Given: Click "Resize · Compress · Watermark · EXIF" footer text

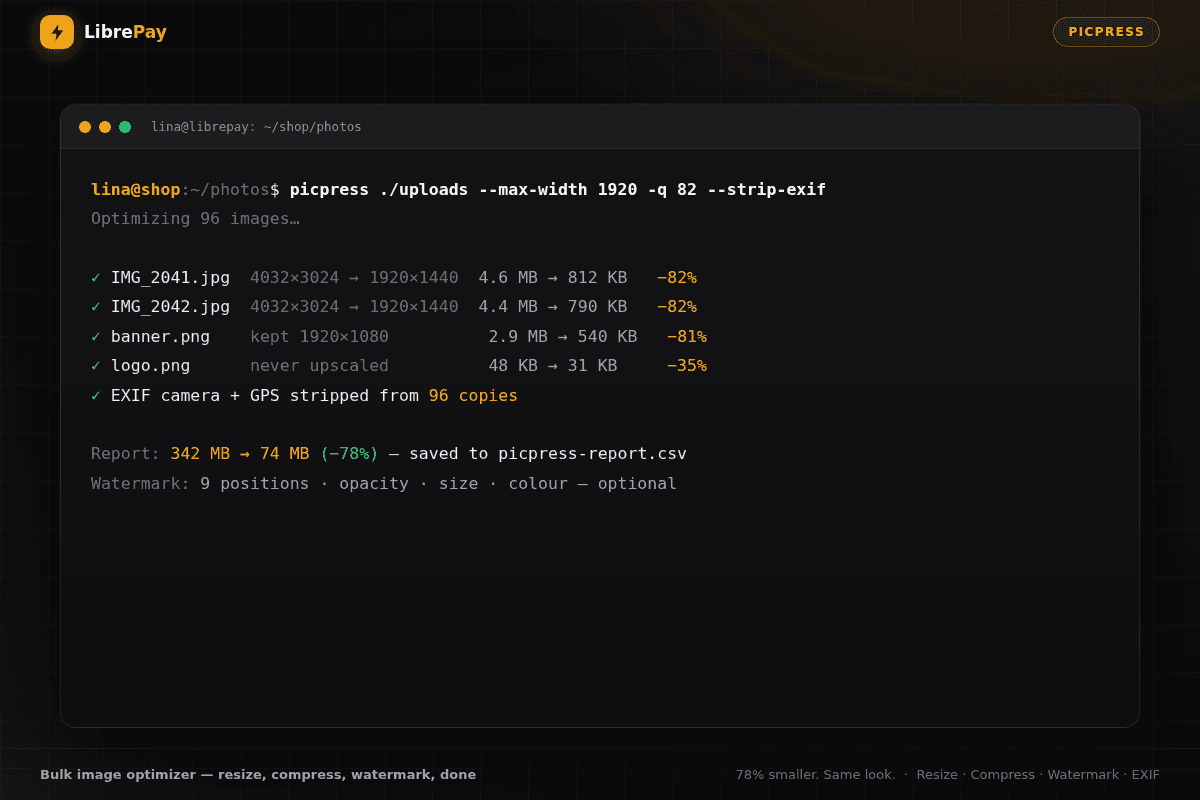Looking at the screenshot, I should coord(1038,775).
